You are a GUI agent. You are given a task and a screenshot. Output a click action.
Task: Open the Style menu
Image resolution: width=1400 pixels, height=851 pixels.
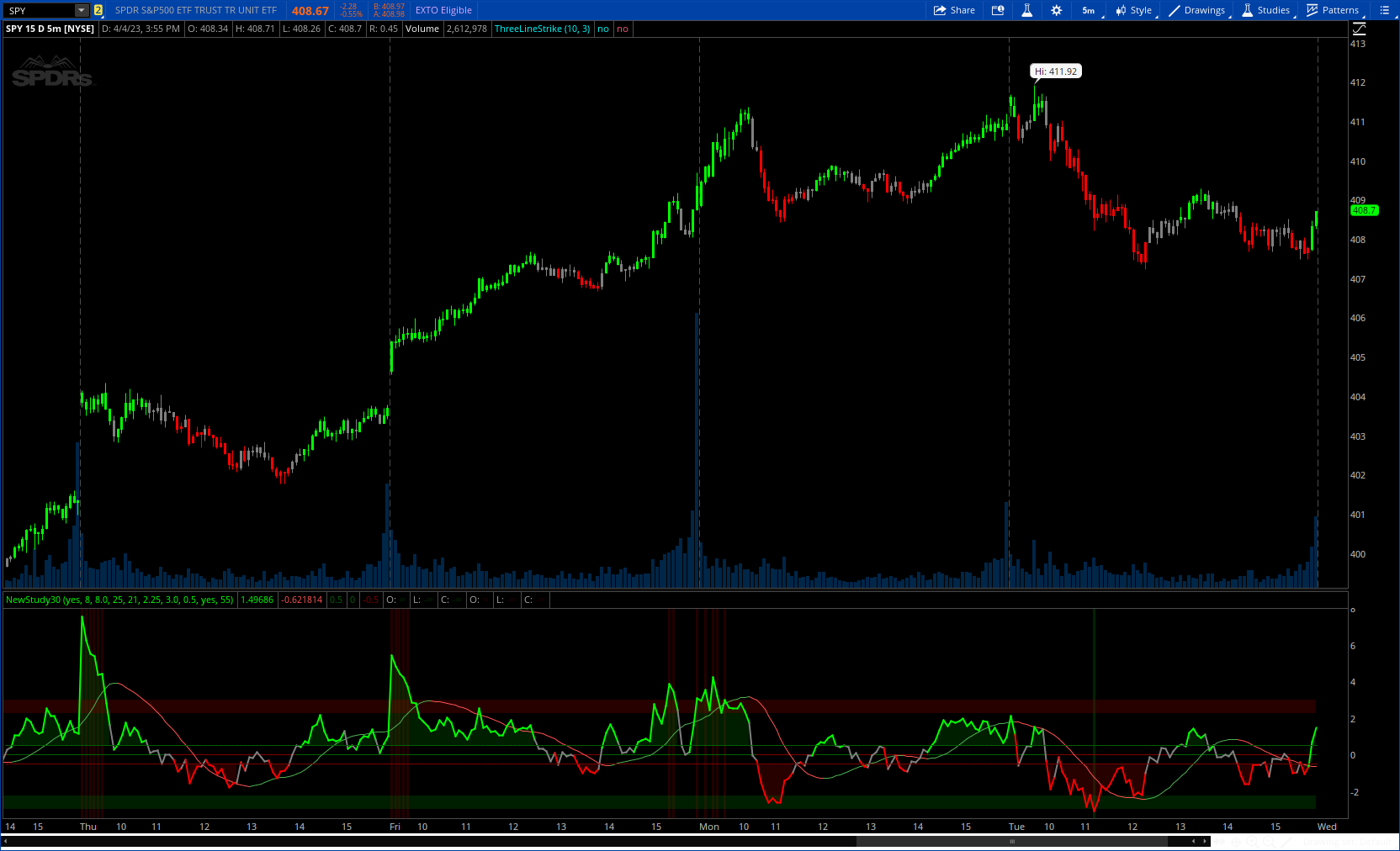pos(1134,10)
